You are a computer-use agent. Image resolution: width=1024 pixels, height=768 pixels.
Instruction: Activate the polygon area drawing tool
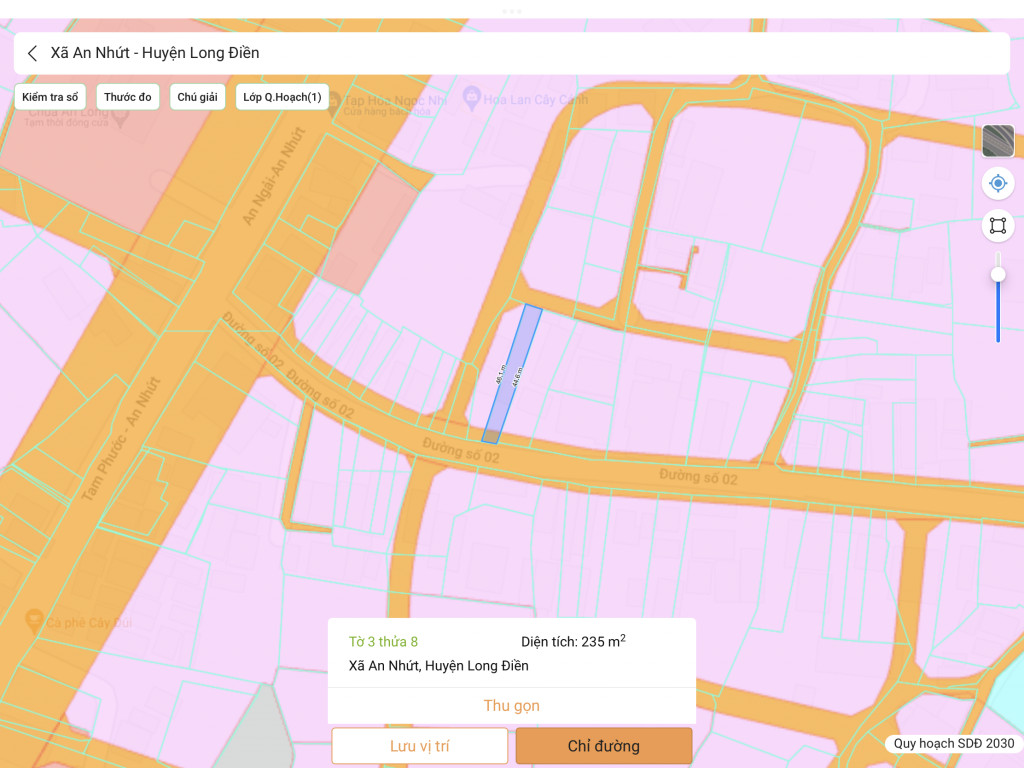pyautogui.click(x=998, y=225)
